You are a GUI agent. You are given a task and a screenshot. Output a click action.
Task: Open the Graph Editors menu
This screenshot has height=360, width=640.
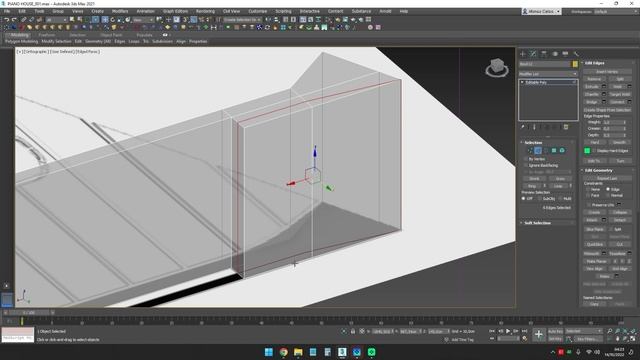[176, 11]
